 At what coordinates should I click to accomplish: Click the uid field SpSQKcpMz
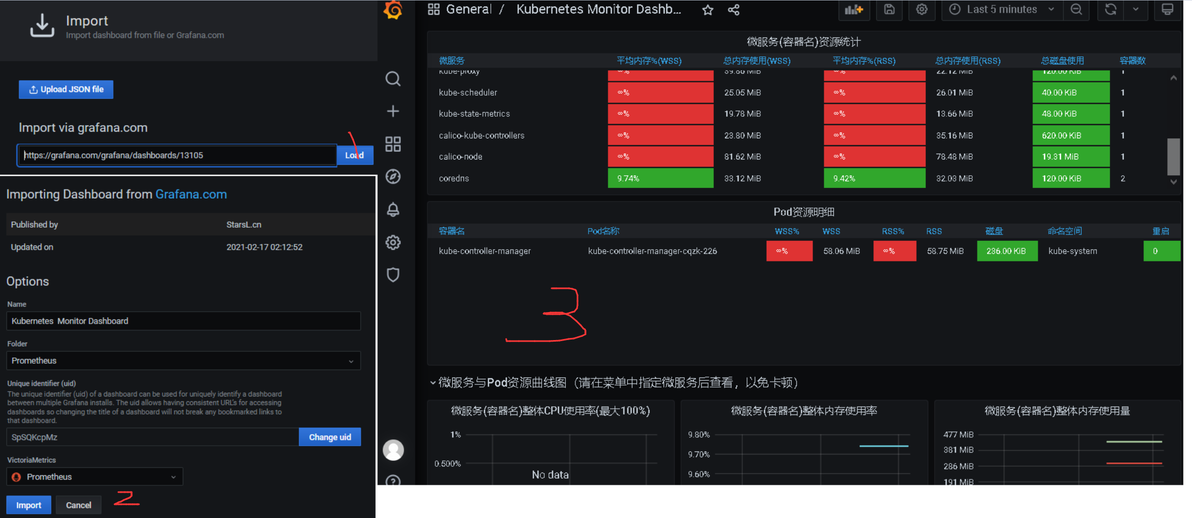(152, 437)
